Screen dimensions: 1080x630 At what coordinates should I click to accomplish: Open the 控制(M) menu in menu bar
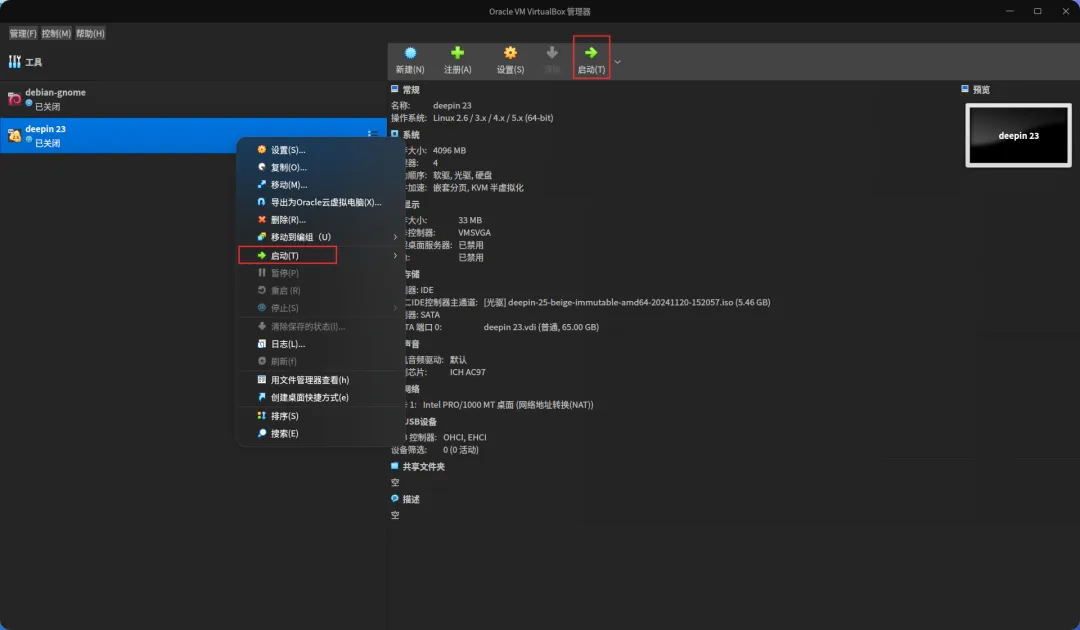(x=56, y=33)
